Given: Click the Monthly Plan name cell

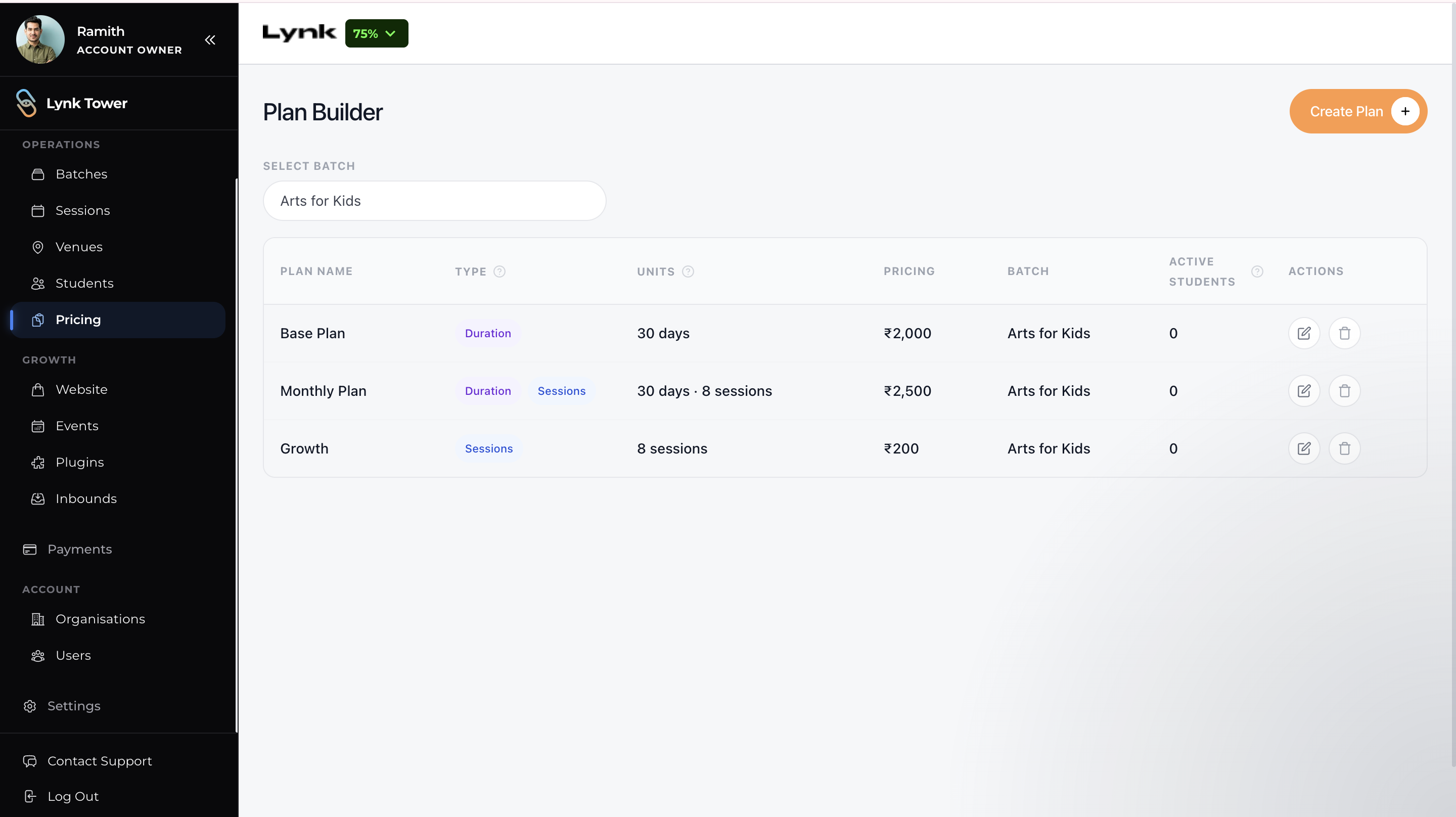Looking at the screenshot, I should (324, 391).
